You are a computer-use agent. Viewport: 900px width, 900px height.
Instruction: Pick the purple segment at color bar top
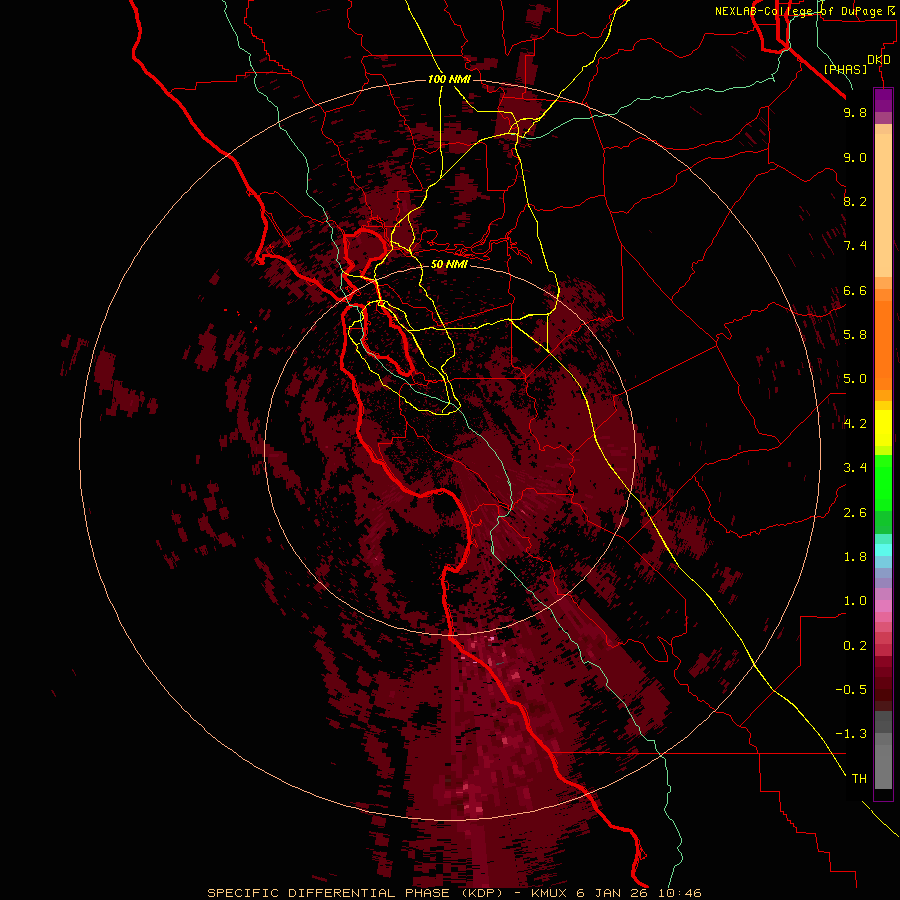[883, 100]
